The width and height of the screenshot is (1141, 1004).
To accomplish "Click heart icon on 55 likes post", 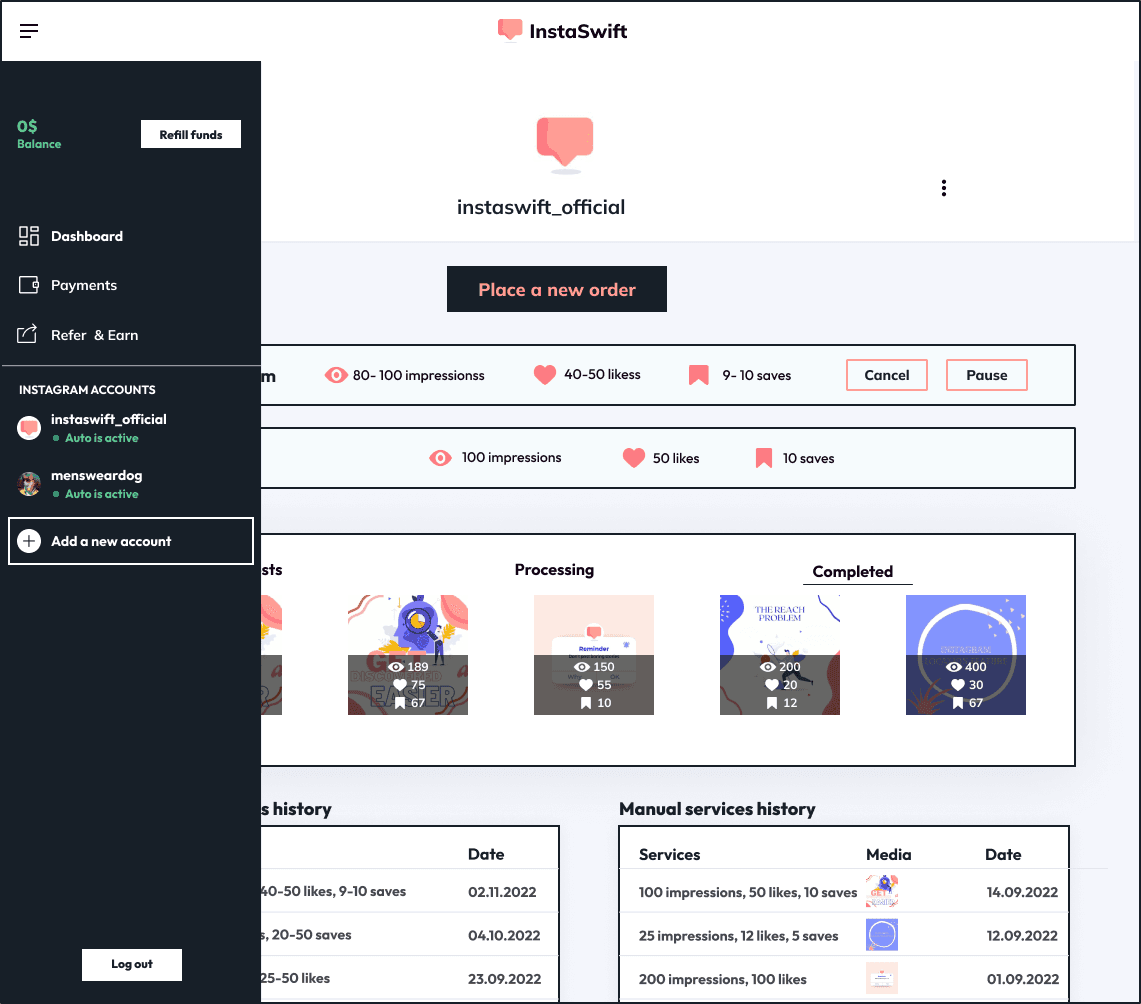I will coord(586,685).
